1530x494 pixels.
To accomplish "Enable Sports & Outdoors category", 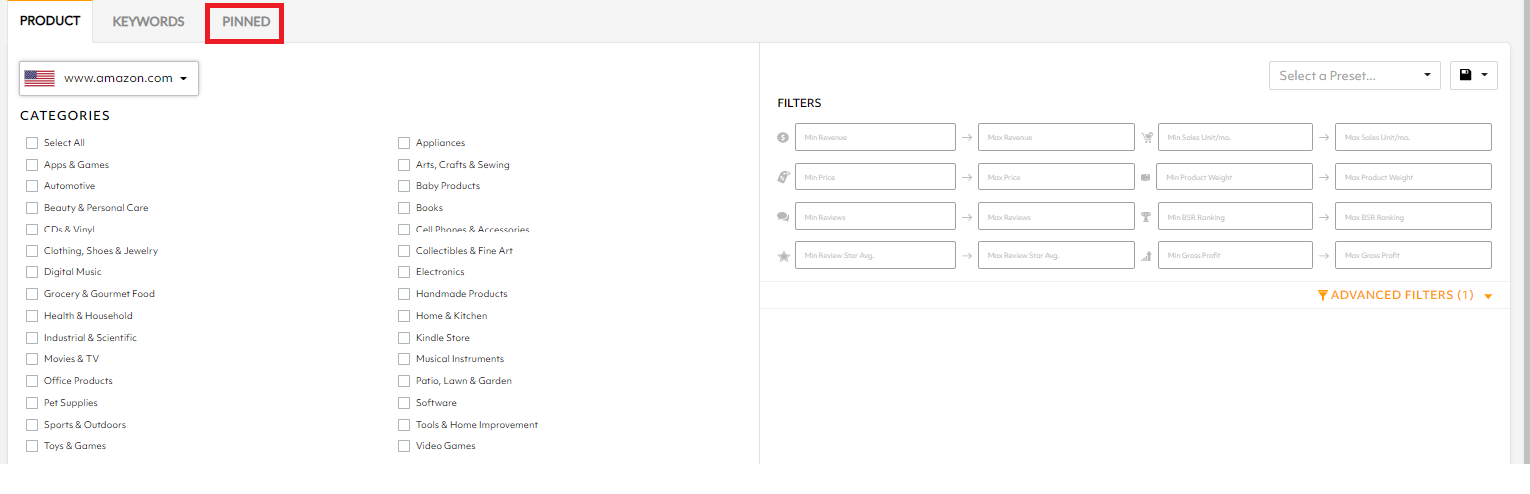I will pos(32,425).
